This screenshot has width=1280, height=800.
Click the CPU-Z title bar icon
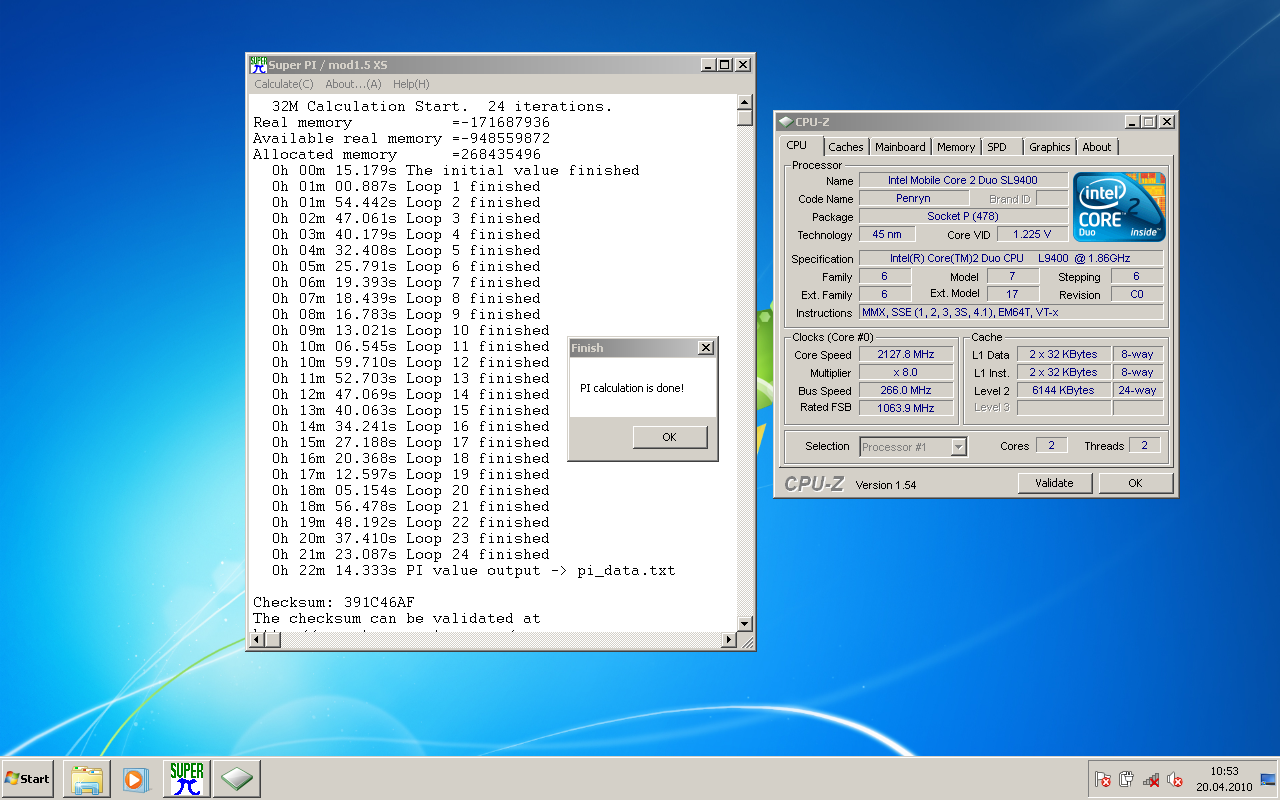click(785, 122)
